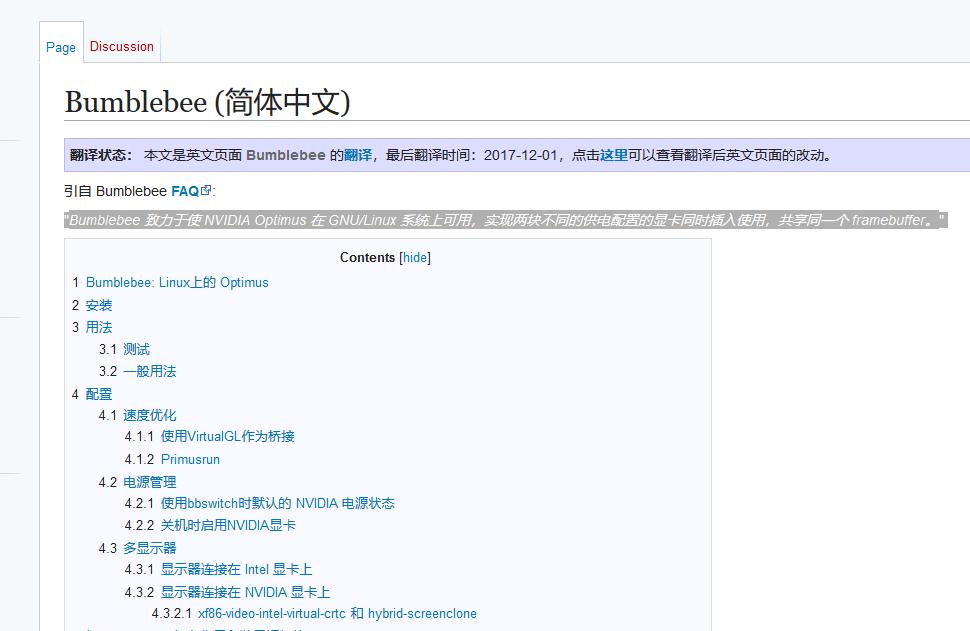
Task: Open the 配置 section from Contents
Action: [x=100, y=394]
